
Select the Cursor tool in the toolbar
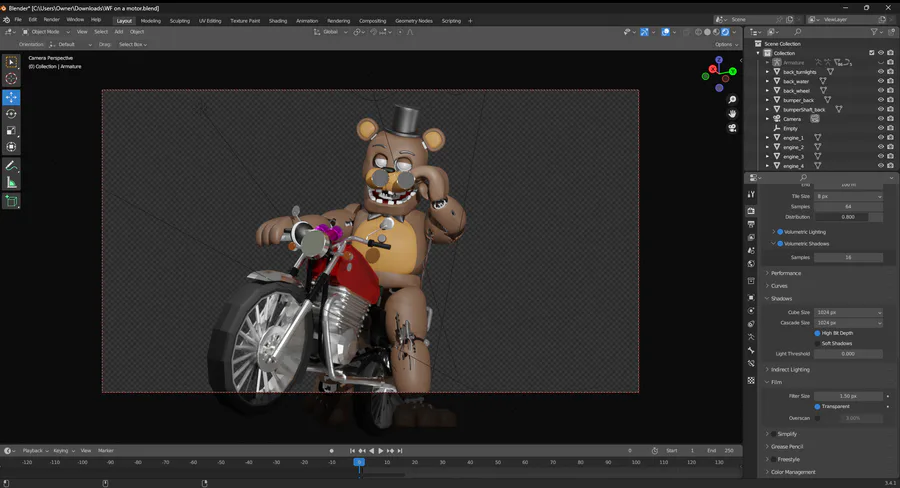coord(12,79)
